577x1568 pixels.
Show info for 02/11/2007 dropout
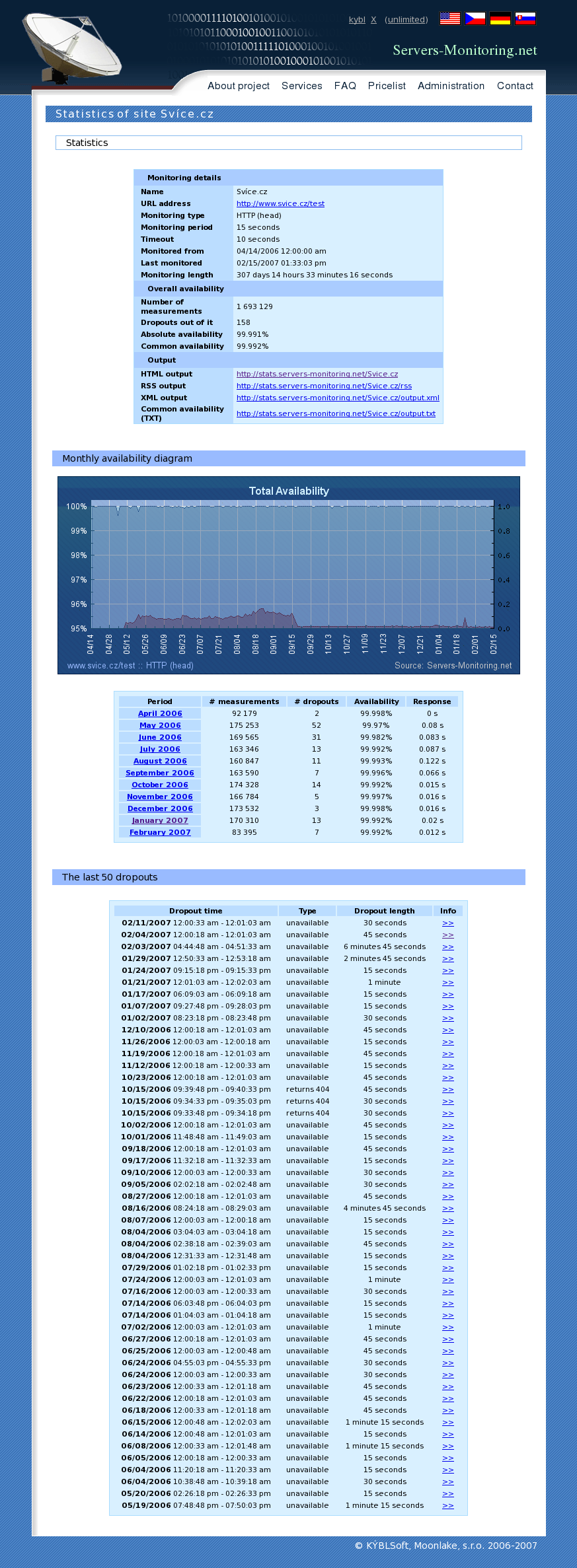tap(448, 923)
